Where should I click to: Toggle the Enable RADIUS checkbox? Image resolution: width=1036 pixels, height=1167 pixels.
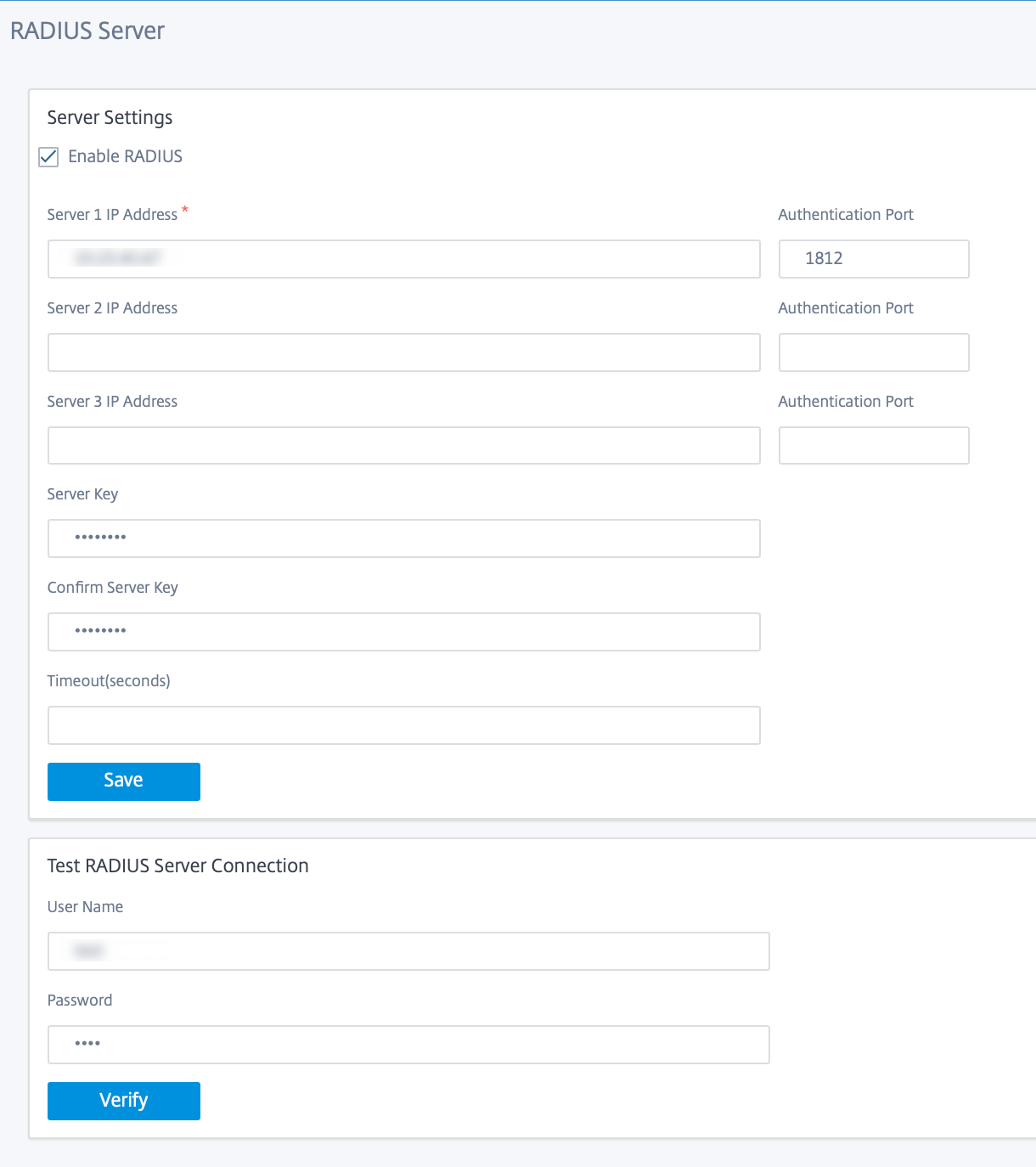coord(49,157)
